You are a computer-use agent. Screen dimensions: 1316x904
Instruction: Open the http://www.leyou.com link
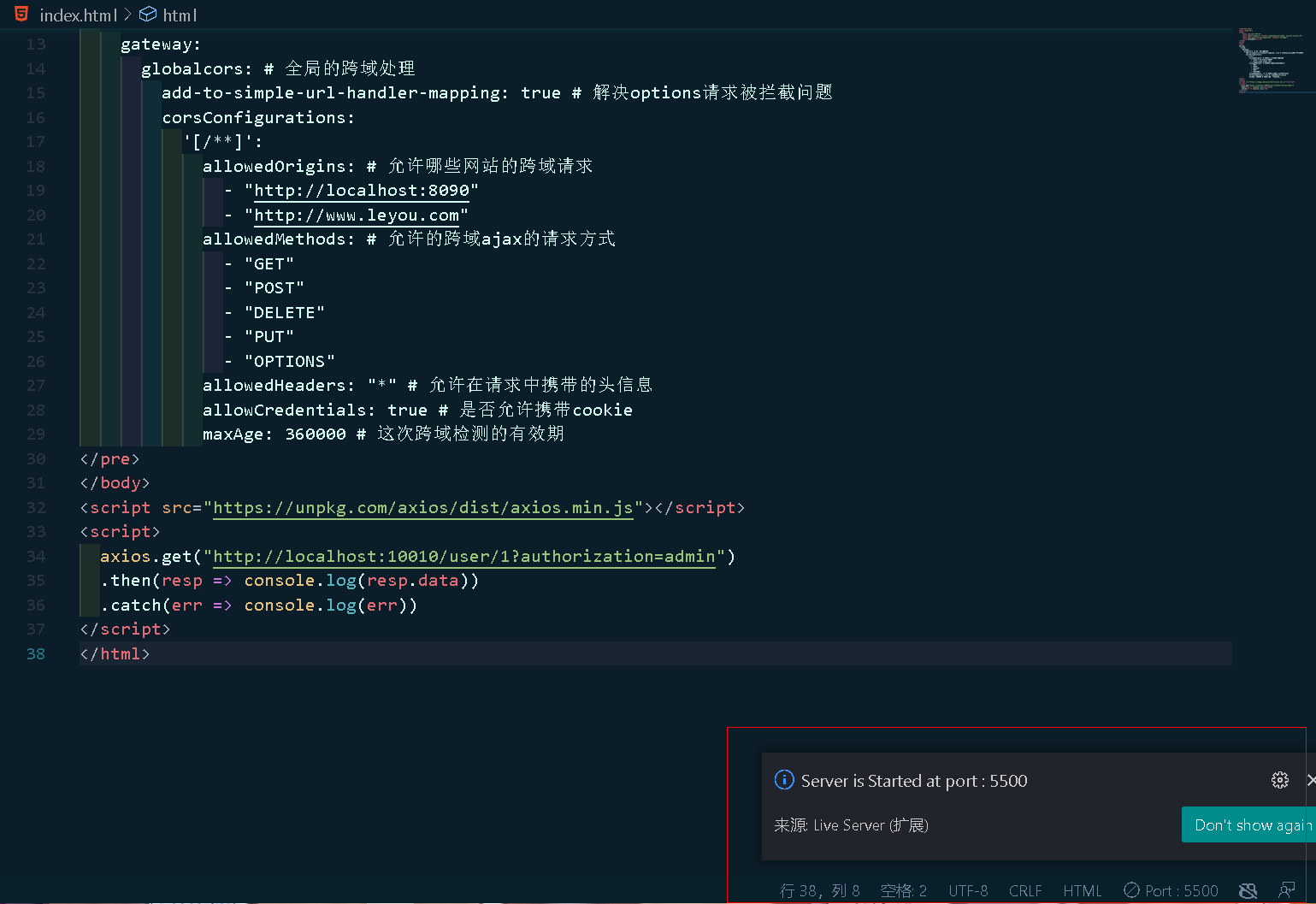[x=357, y=215]
